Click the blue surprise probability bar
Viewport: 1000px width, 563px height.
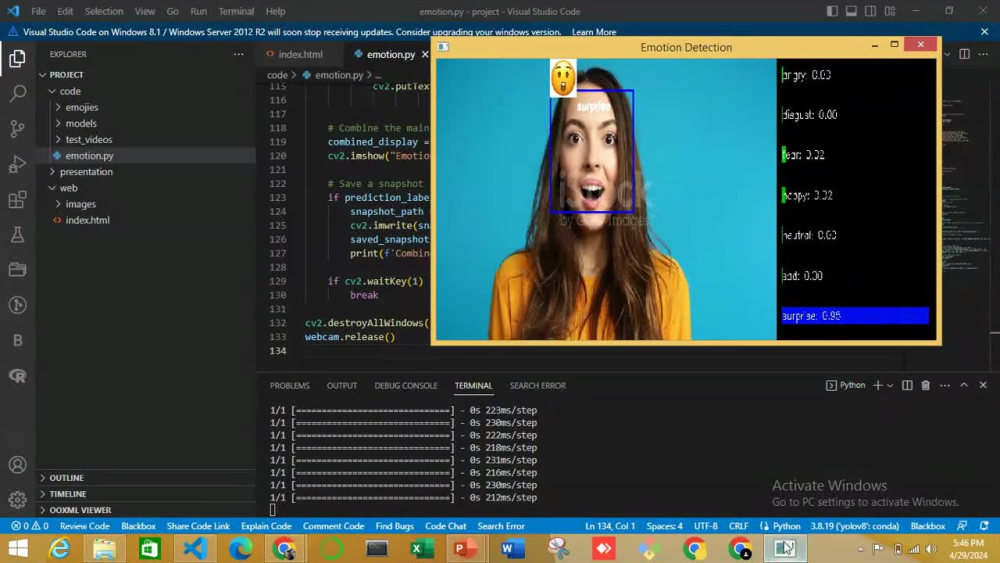[855, 316]
